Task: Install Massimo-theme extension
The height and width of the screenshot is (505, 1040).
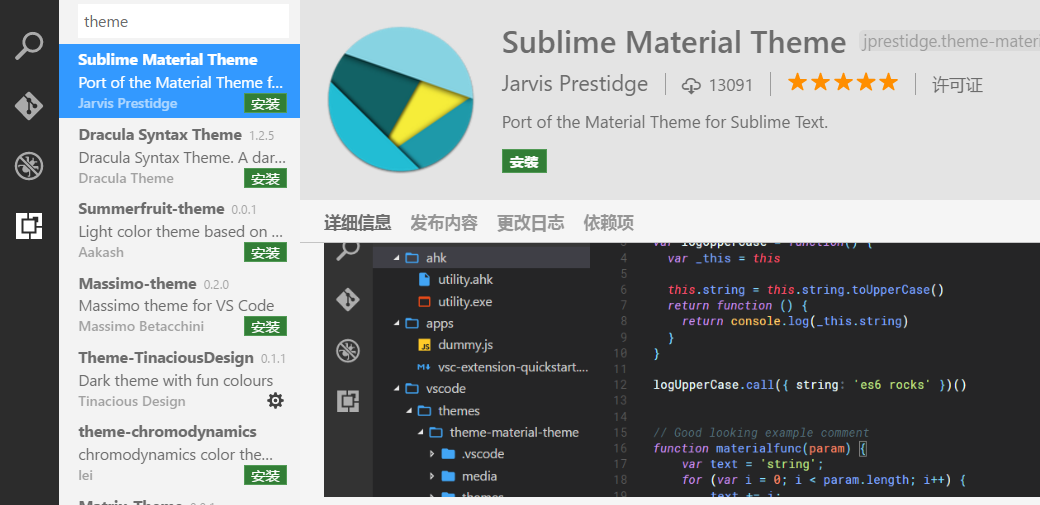Action: pyautogui.click(x=265, y=326)
